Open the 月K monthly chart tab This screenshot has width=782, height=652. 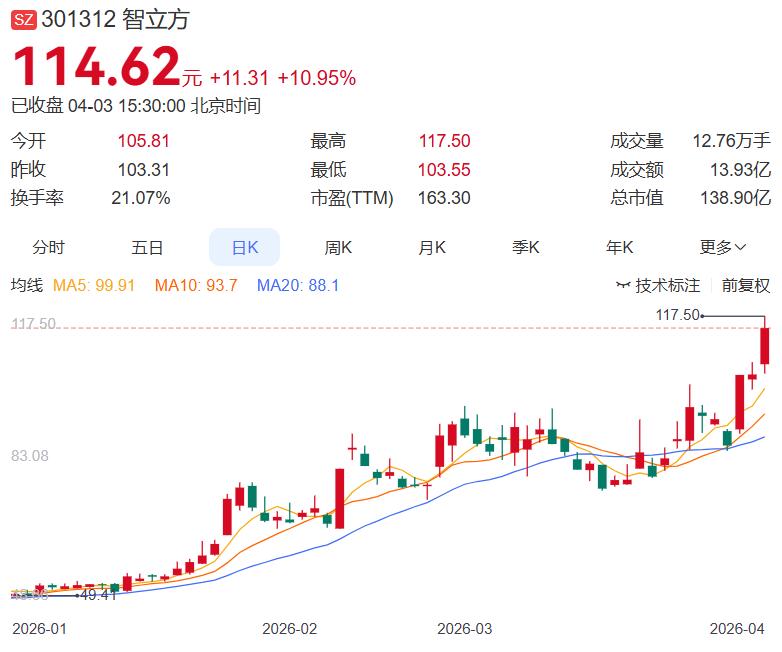point(432,247)
